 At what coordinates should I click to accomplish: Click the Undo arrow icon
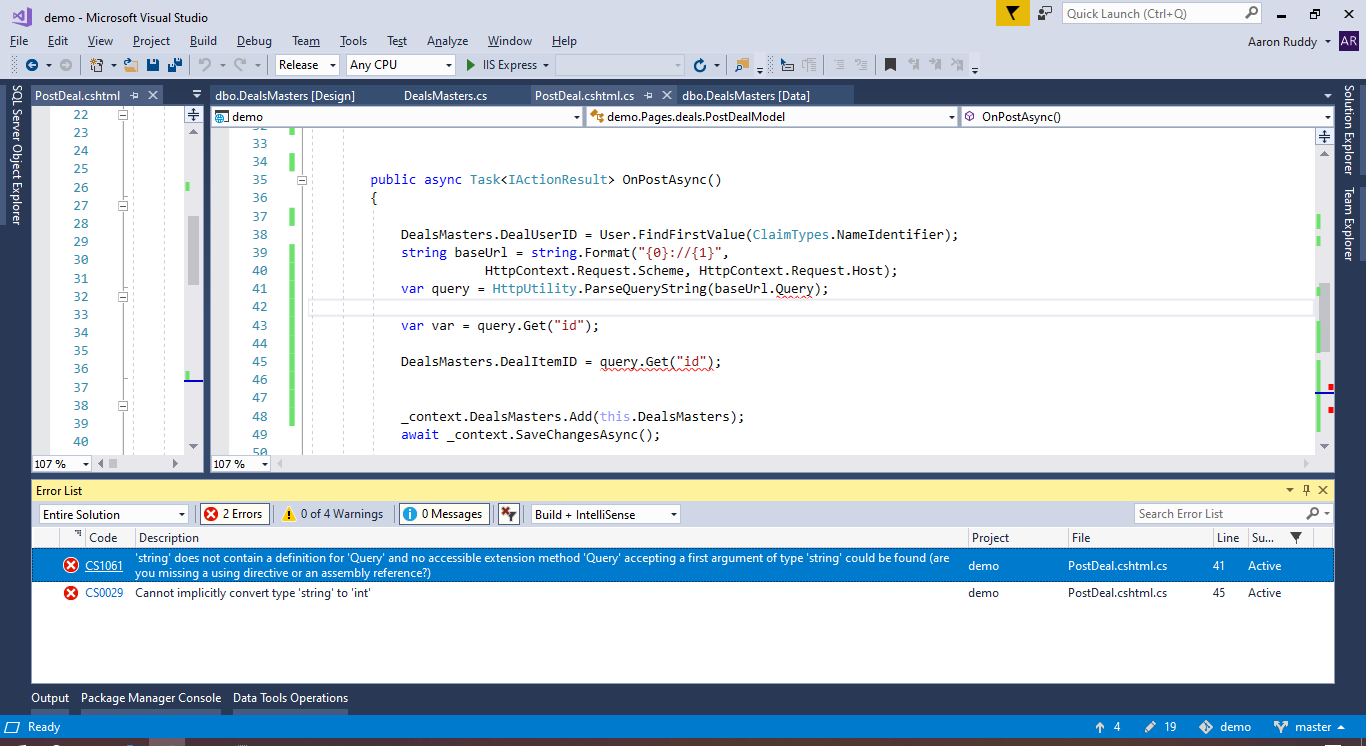(204, 65)
